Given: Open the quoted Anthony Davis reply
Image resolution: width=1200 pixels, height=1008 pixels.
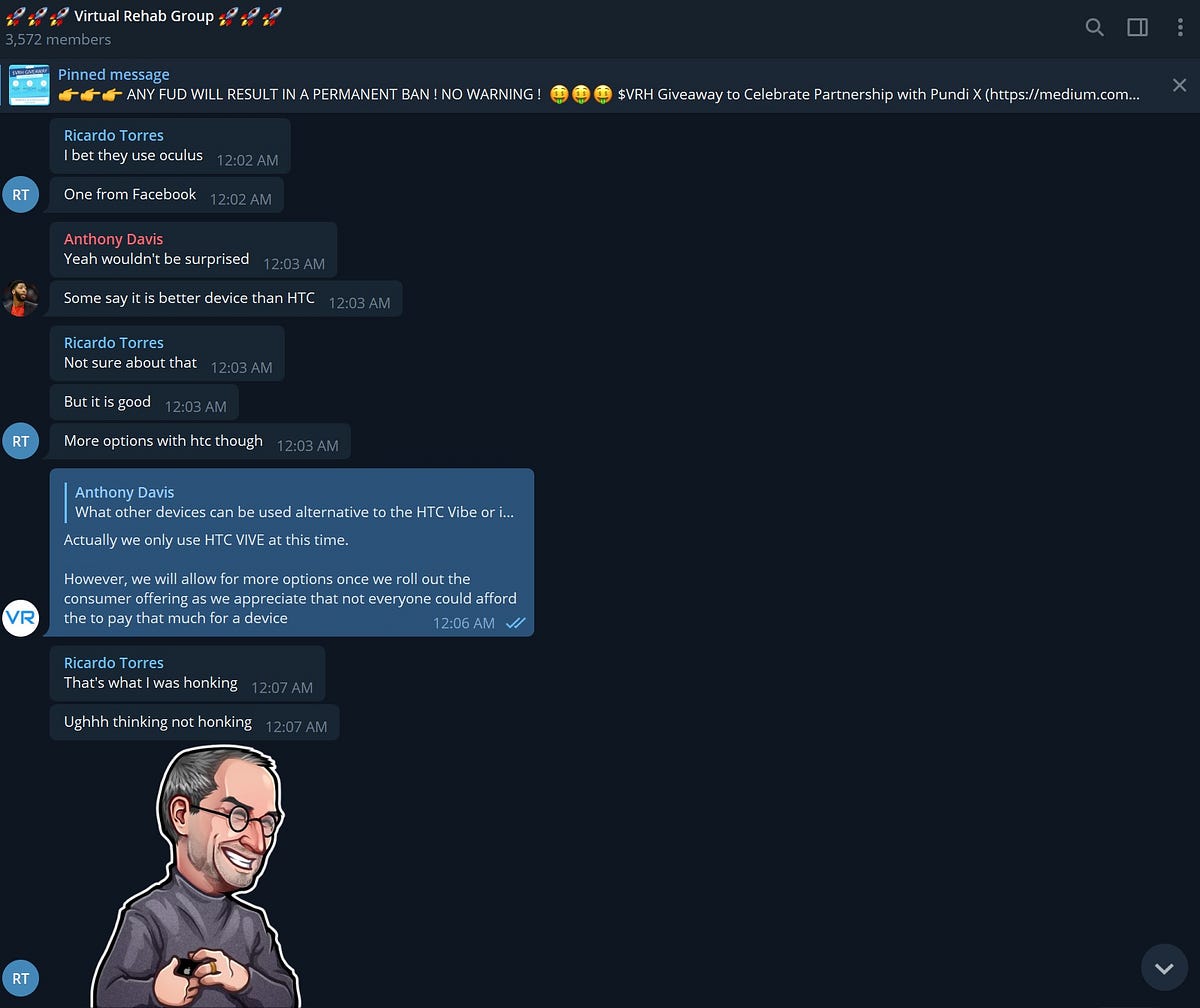Looking at the screenshot, I should pos(293,502).
